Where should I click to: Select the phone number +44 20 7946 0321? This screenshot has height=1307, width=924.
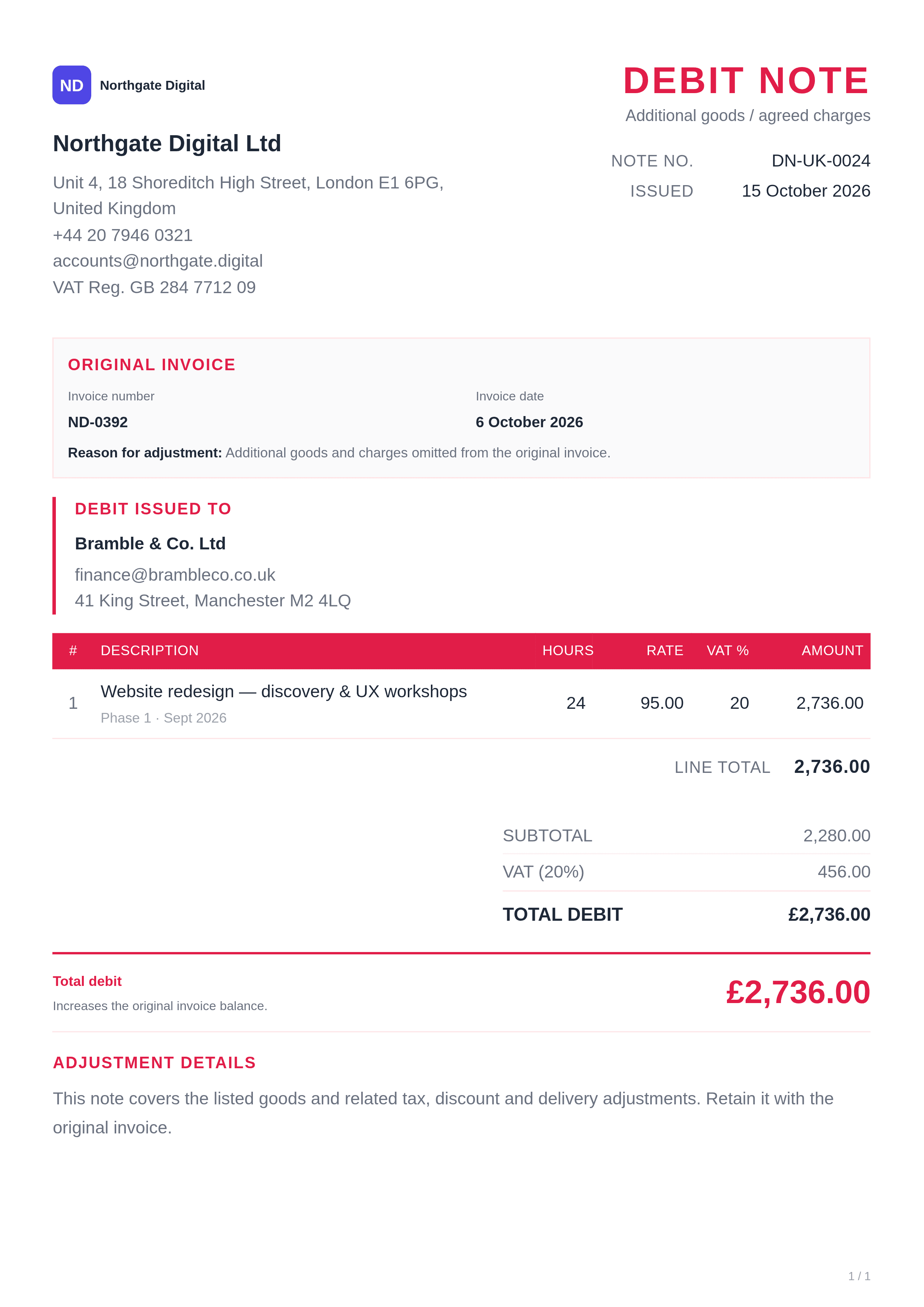click(x=123, y=235)
